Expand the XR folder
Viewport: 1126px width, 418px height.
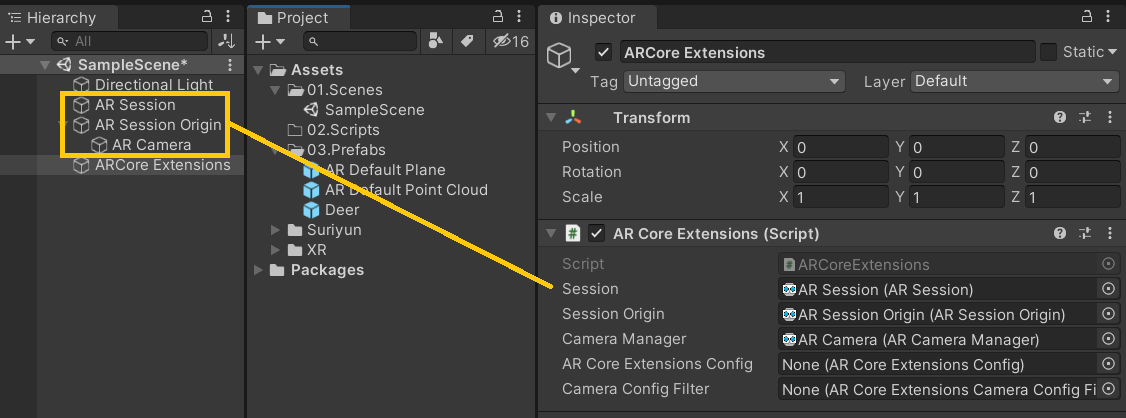[x=276, y=250]
